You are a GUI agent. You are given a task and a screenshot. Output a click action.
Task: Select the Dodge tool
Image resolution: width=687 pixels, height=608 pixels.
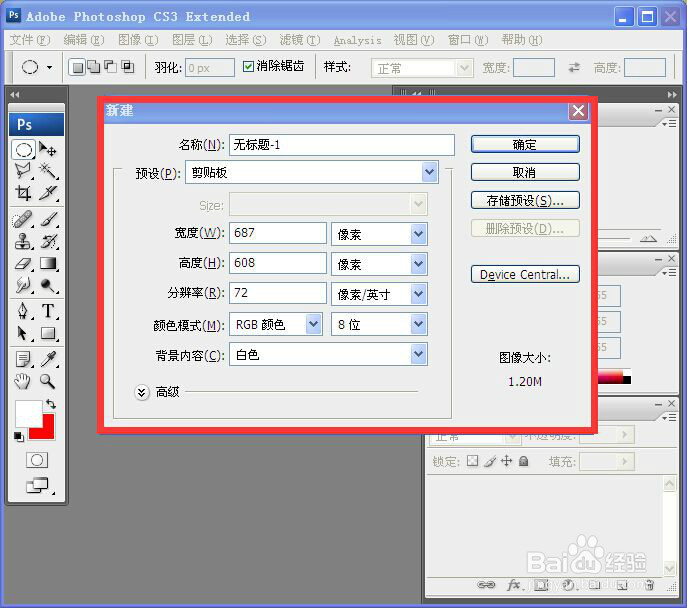click(x=48, y=285)
